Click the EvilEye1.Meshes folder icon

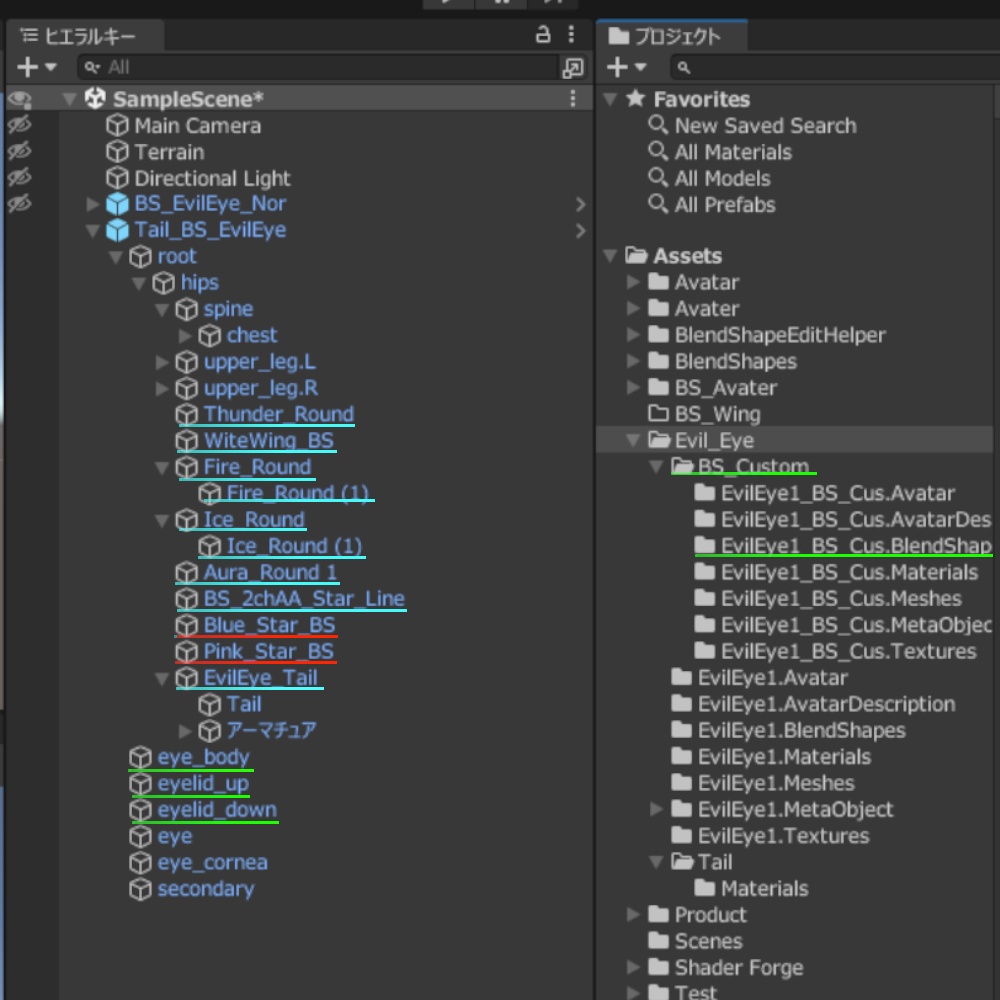click(681, 782)
